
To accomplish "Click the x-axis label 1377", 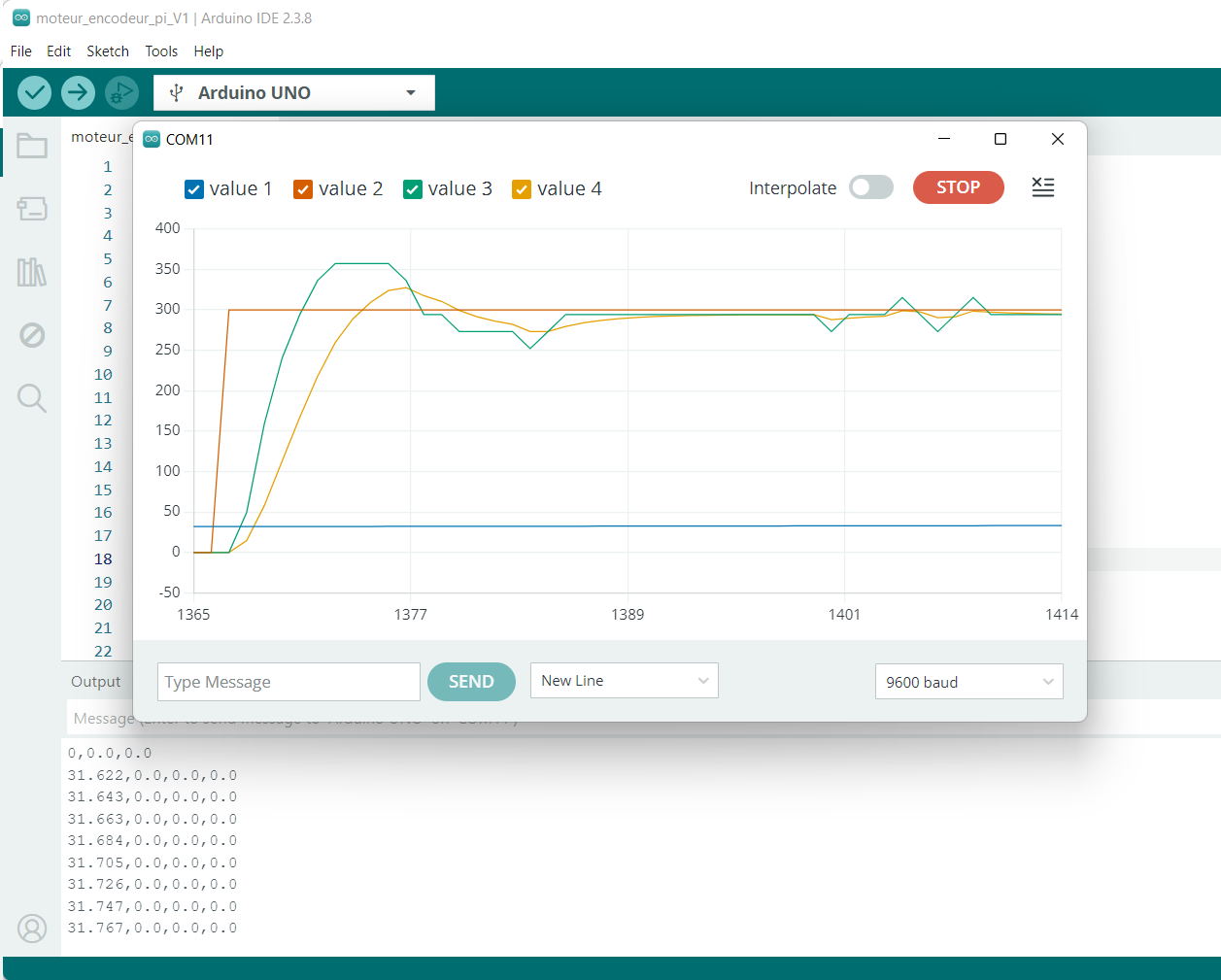I will click(410, 615).
